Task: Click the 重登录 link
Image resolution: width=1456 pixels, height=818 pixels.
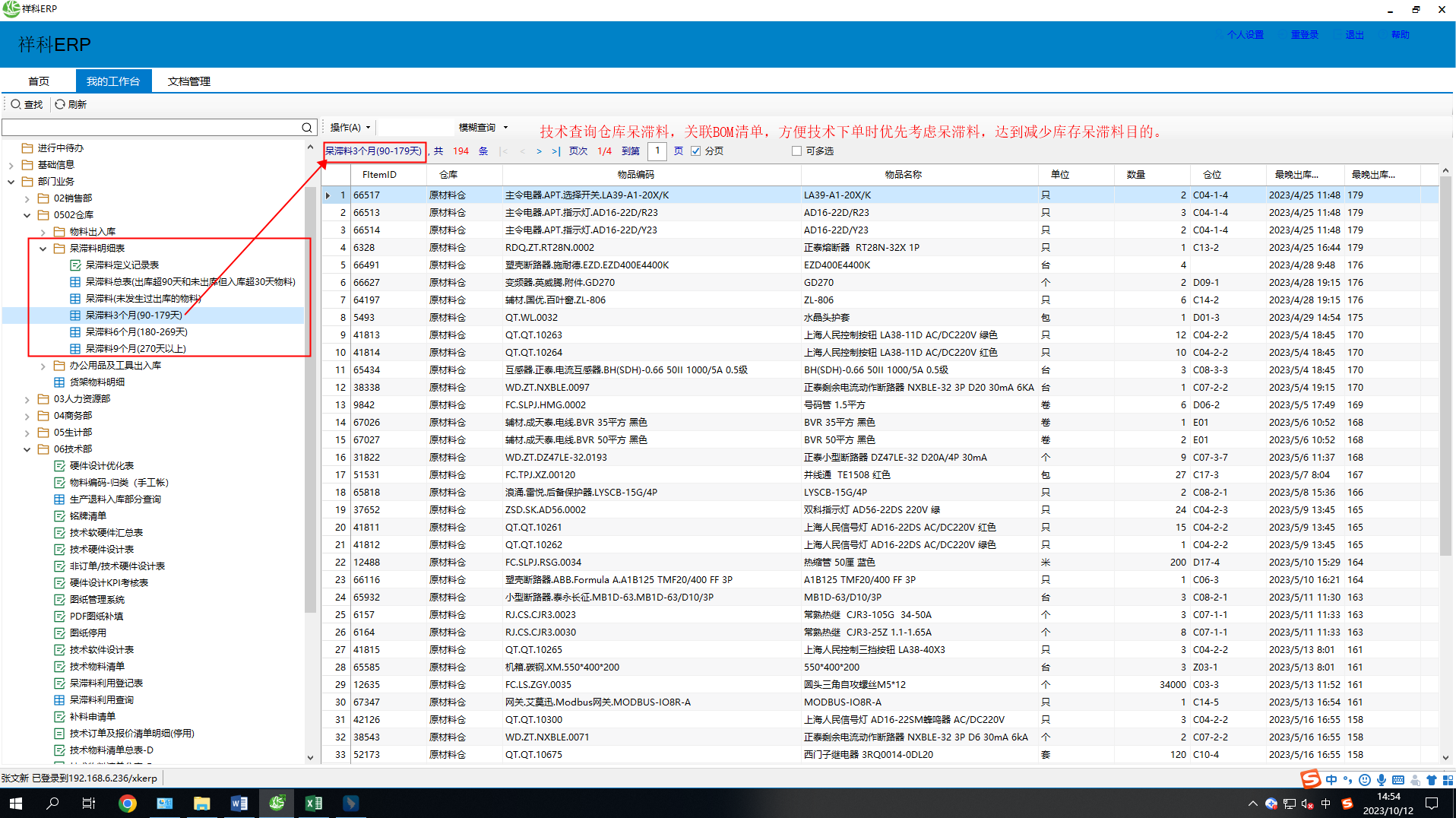Action: (1304, 35)
